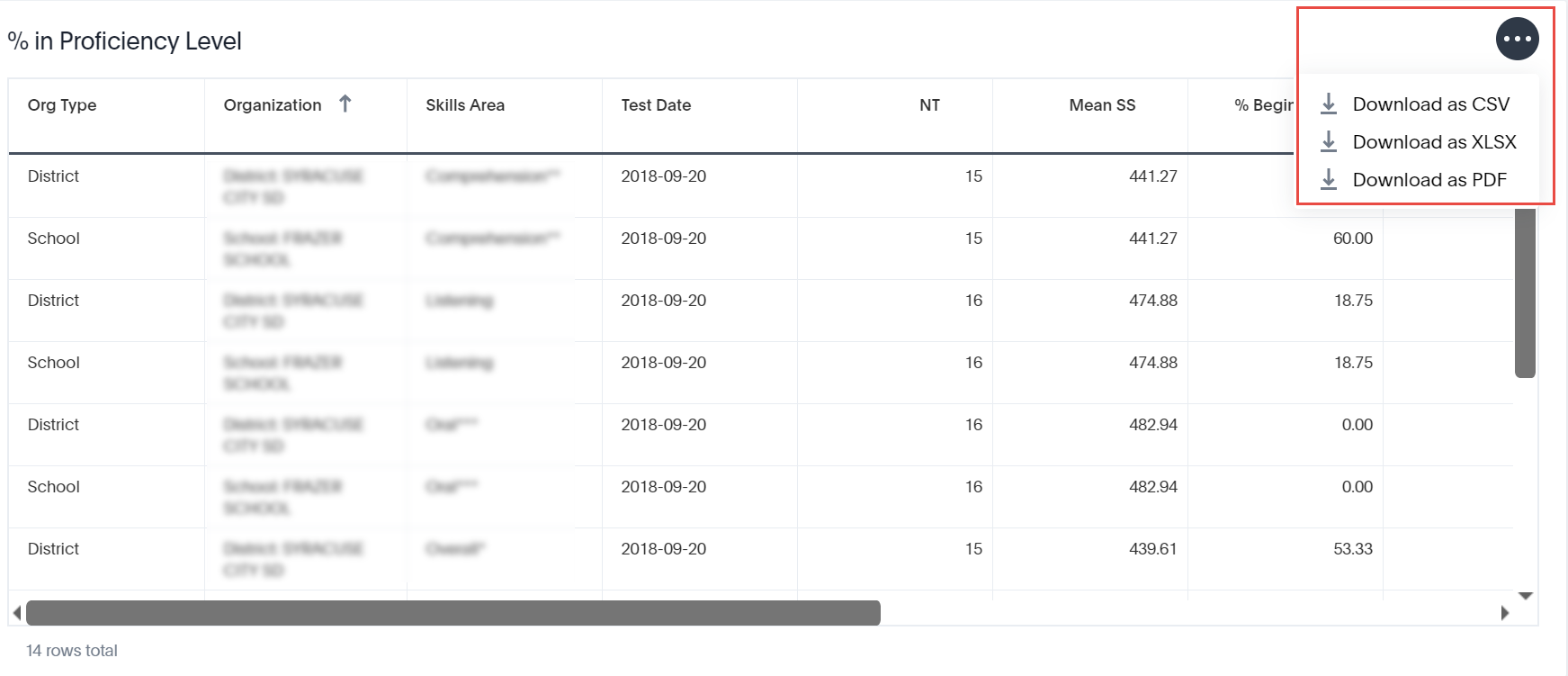Viewport: 1568px width, 676px height.
Task: Choose Download as XLSX
Action: click(1434, 142)
